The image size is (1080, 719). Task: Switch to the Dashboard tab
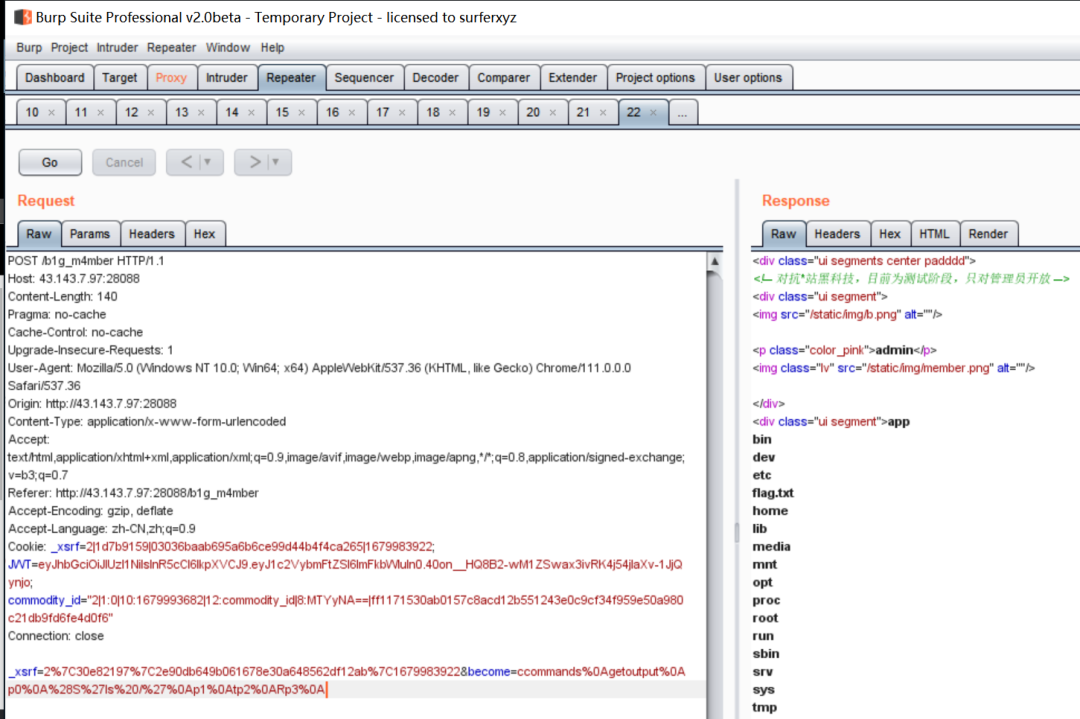click(54, 78)
